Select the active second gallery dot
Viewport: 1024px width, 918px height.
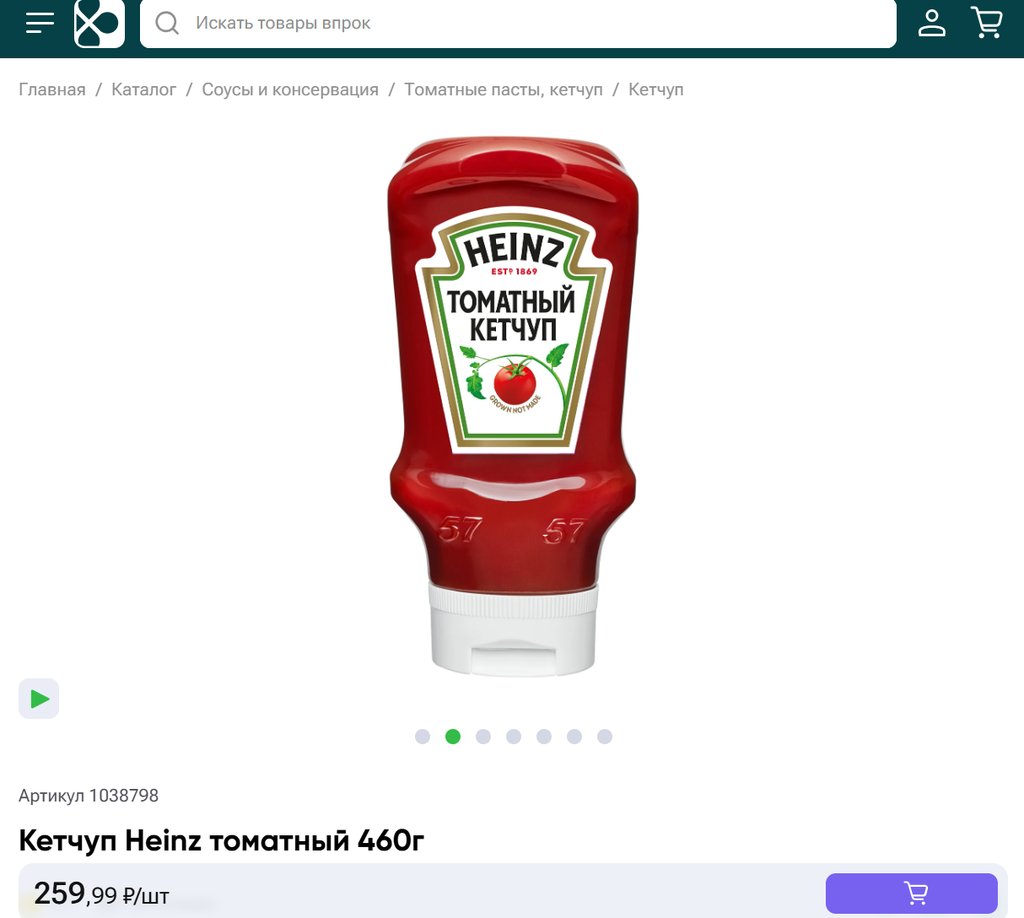(453, 736)
